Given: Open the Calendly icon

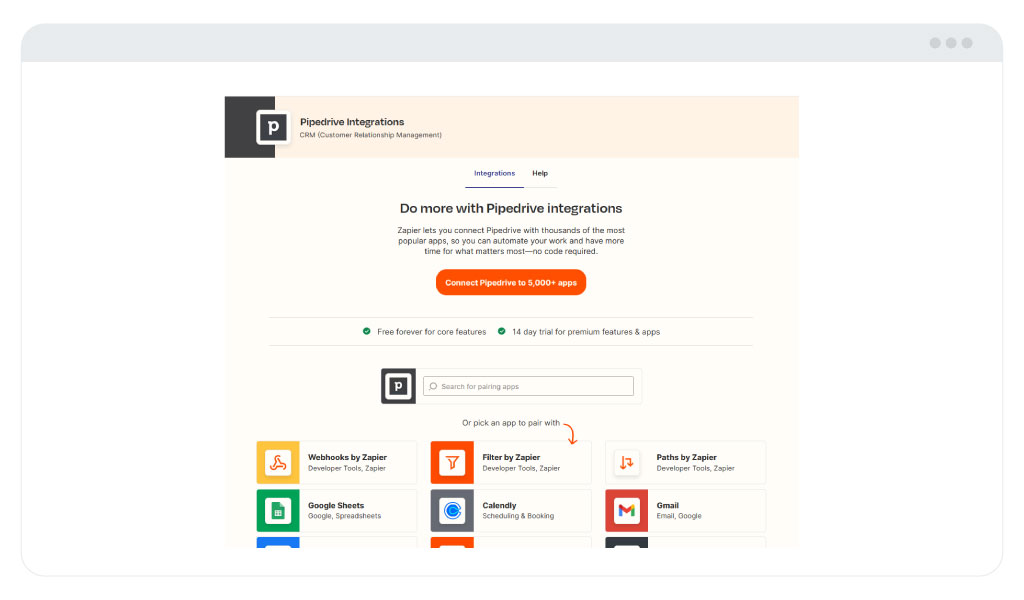Looking at the screenshot, I should point(452,511).
